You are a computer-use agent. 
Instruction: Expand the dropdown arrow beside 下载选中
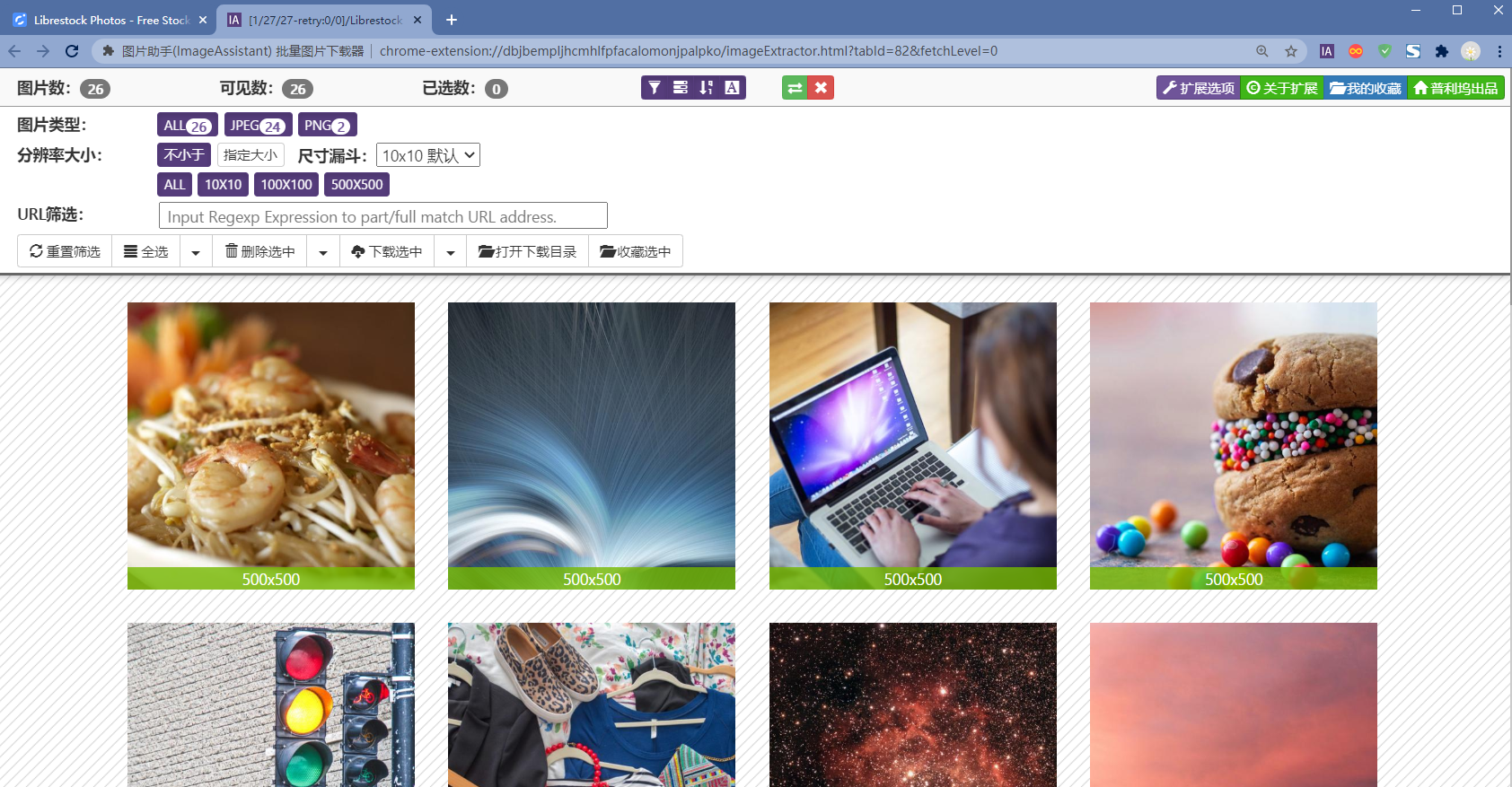[x=451, y=251]
